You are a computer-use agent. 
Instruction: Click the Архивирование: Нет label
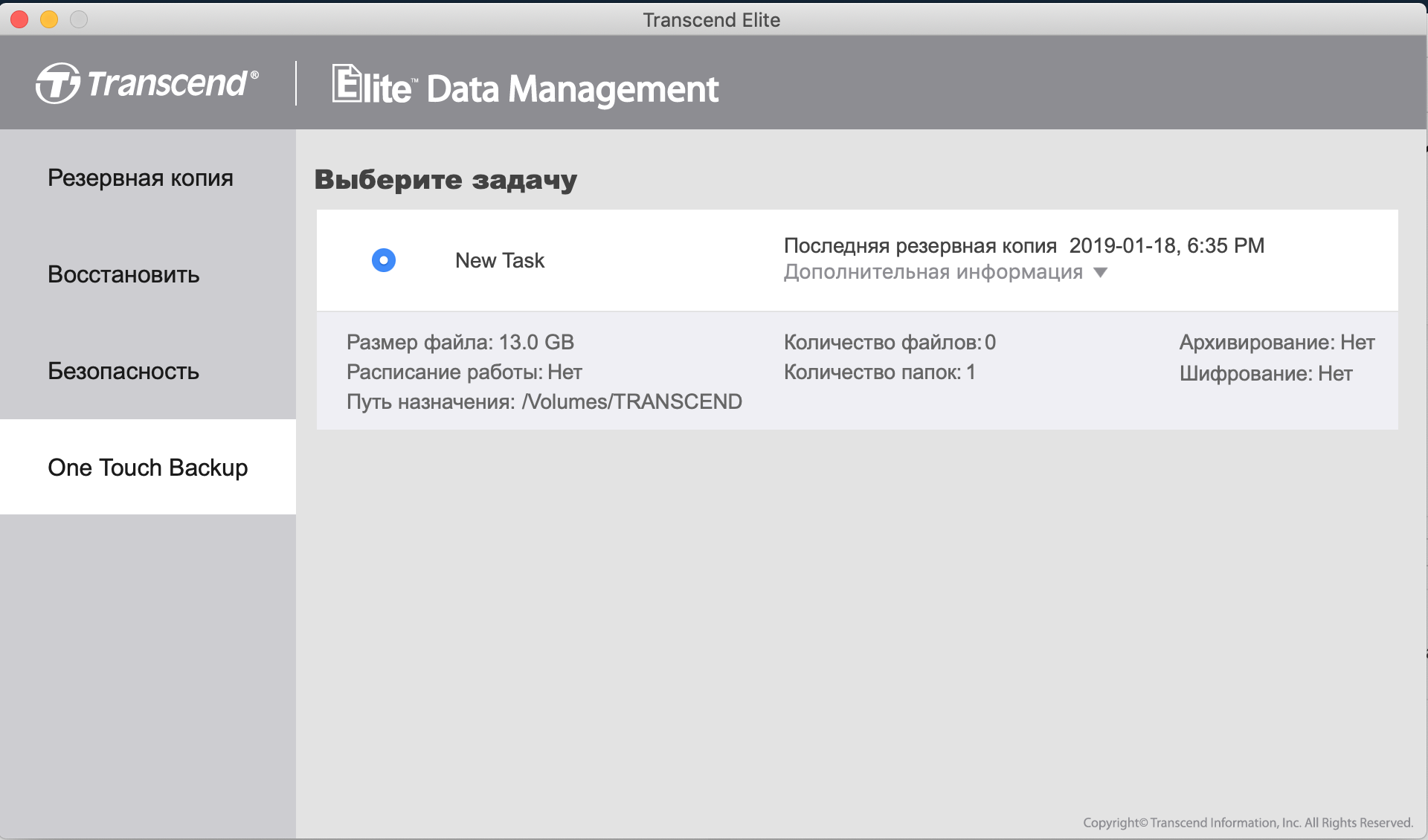[1276, 343]
